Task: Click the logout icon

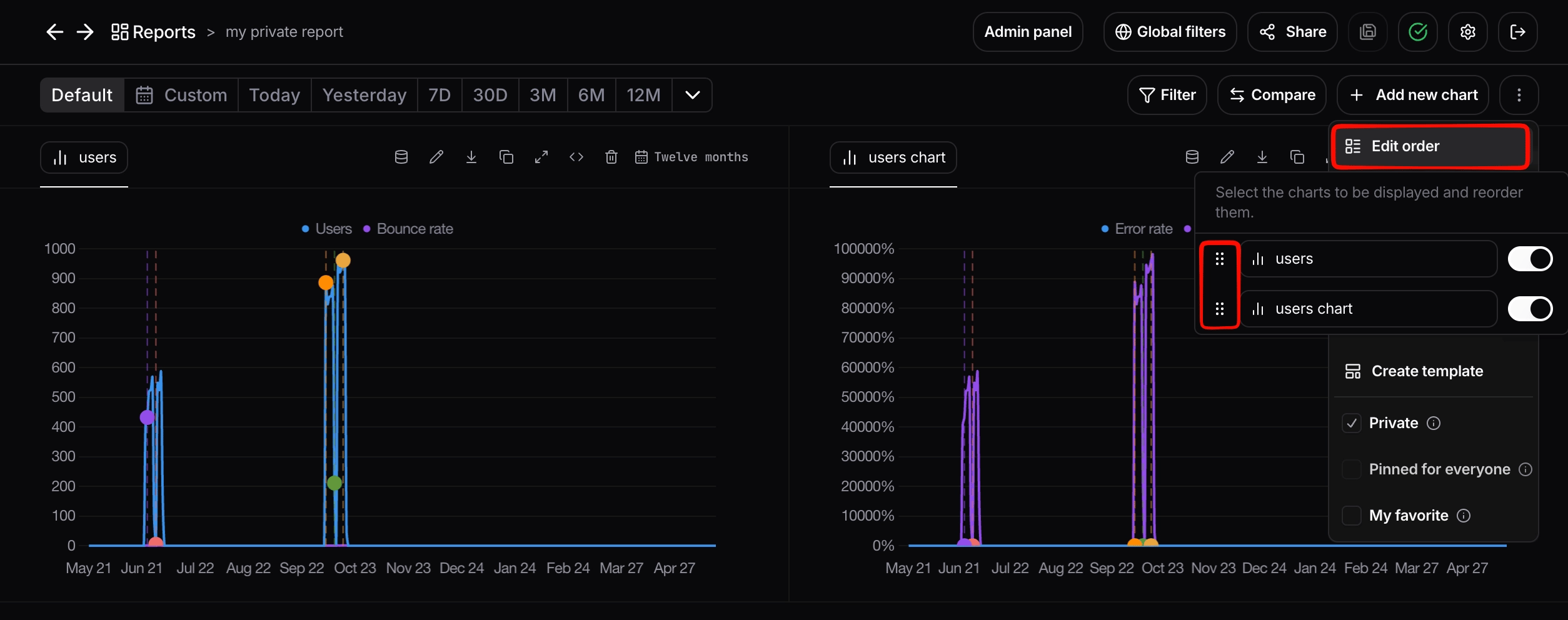Action: (x=1518, y=32)
